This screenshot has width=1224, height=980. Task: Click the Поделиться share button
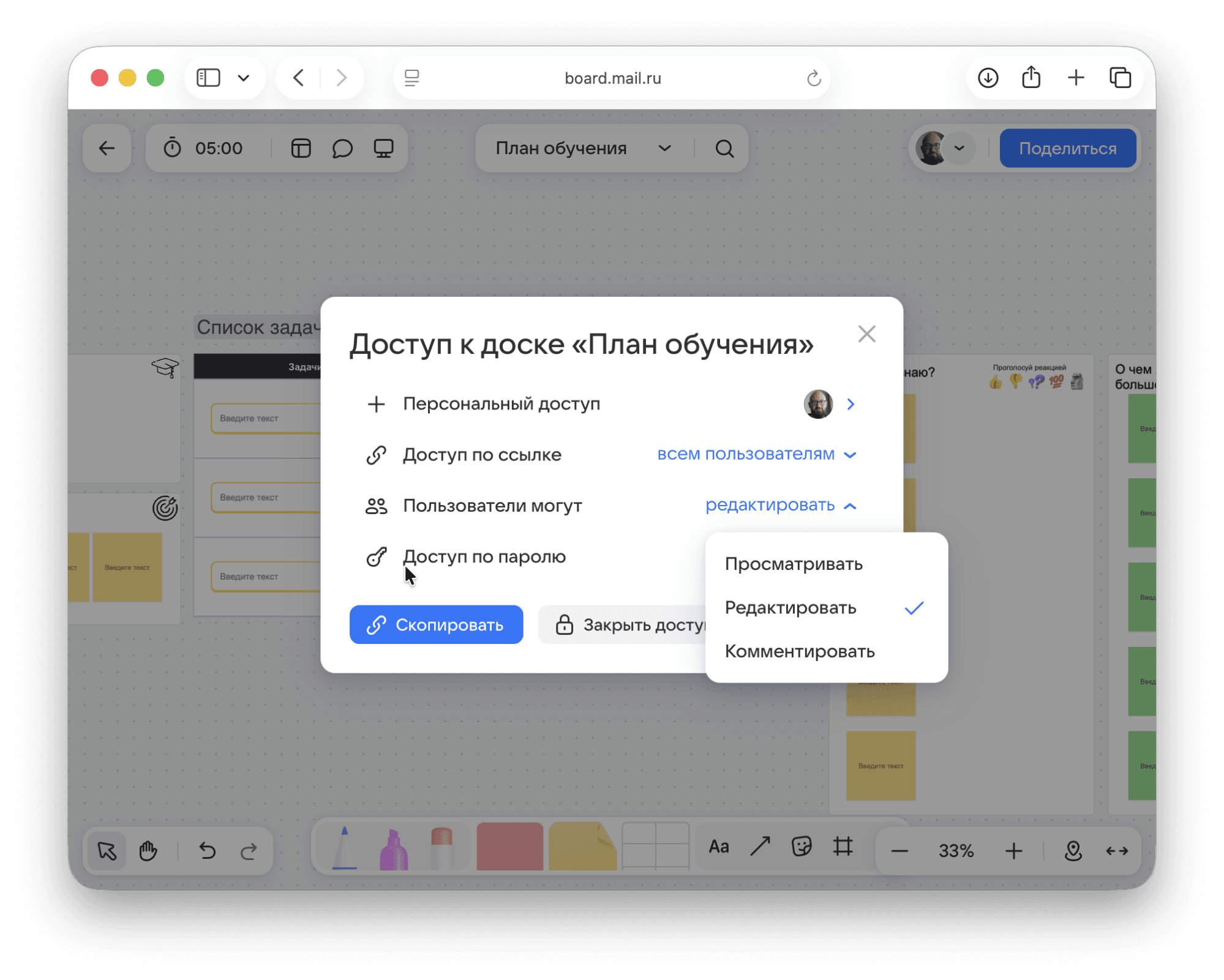click(x=1067, y=148)
